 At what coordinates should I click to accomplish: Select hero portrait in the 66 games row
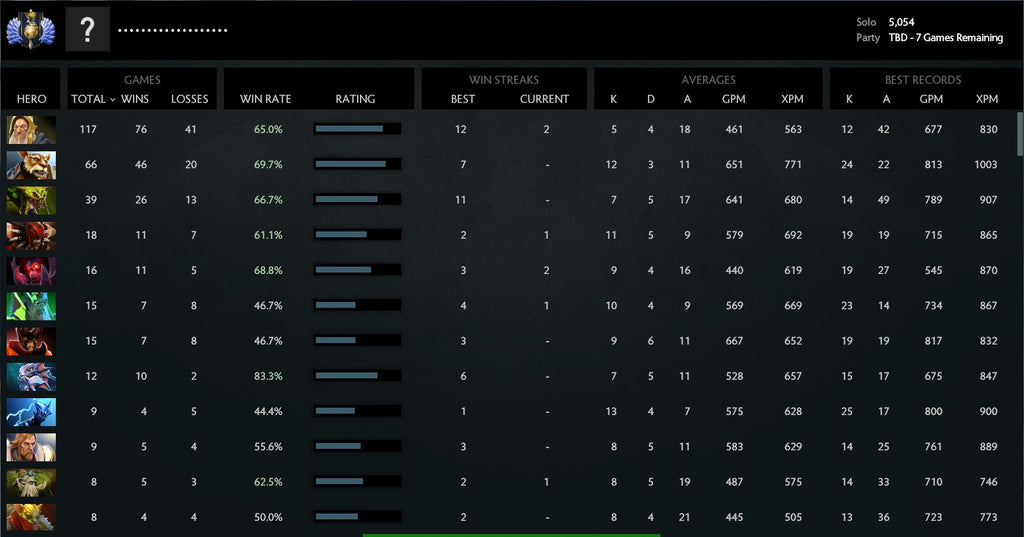[x=31, y=164]
